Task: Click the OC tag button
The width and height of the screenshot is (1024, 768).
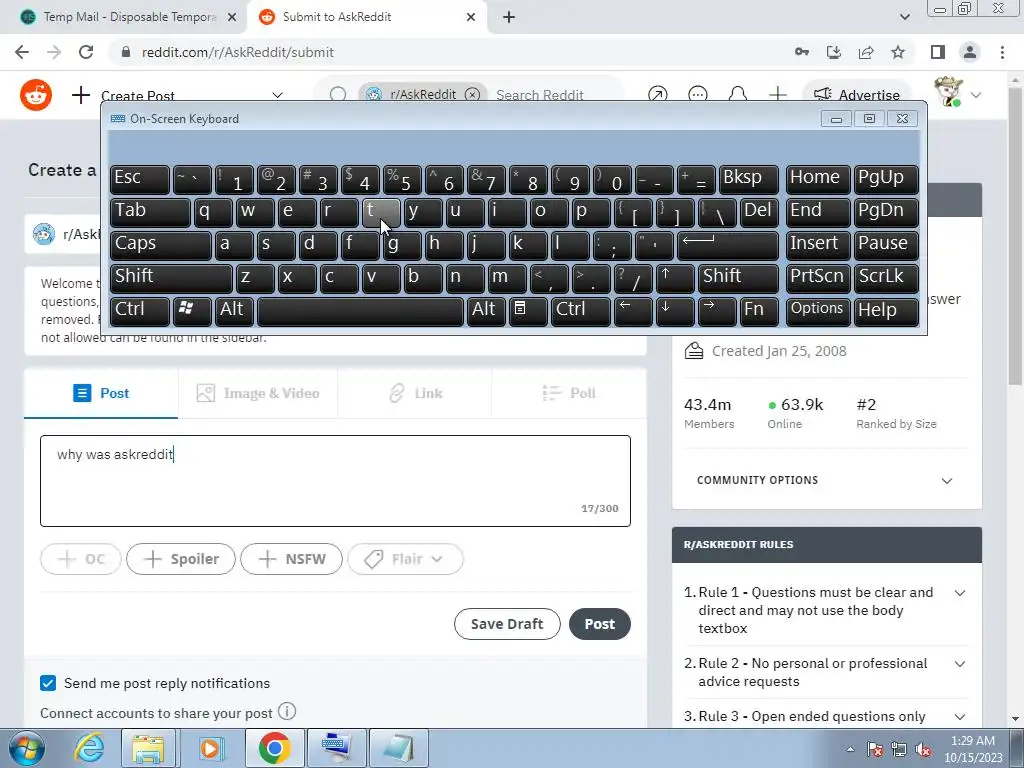Action: [x=80, y=559]
